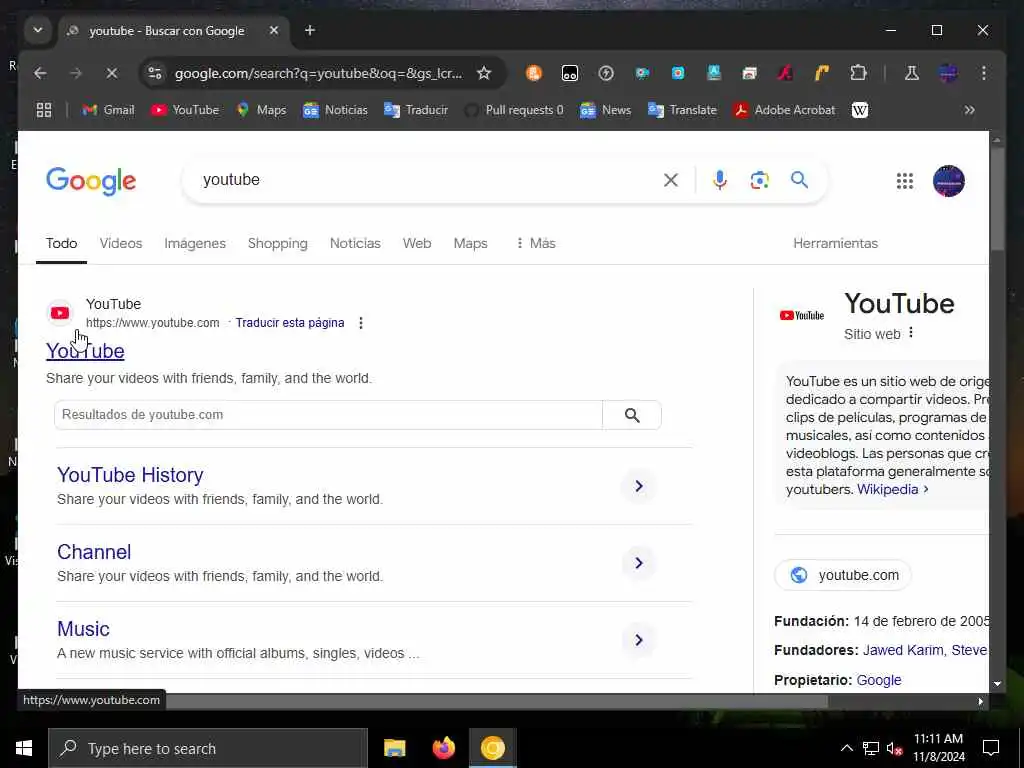The width and height of the screenshot is (1024, 768).
Task: Open the Pull requests 0 bookmark
Action: (514, 110)
